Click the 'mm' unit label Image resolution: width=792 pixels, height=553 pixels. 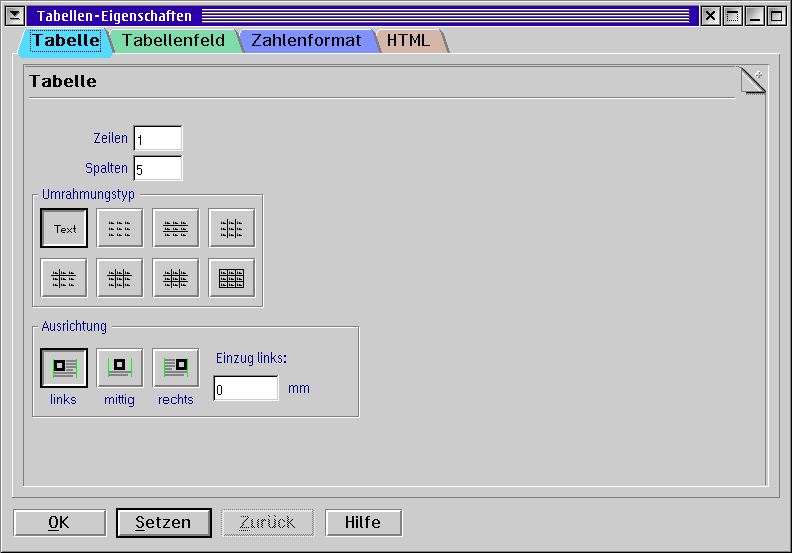299,388
